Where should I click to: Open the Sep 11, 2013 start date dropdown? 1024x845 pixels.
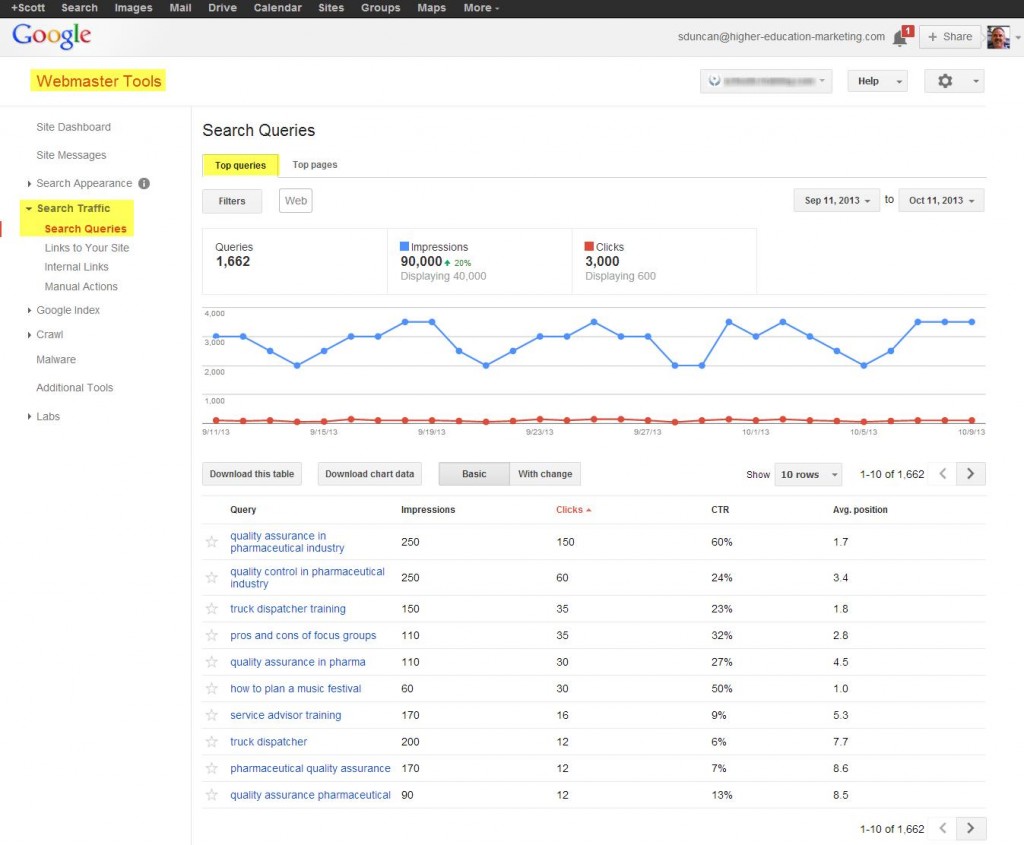coord(837,200)
